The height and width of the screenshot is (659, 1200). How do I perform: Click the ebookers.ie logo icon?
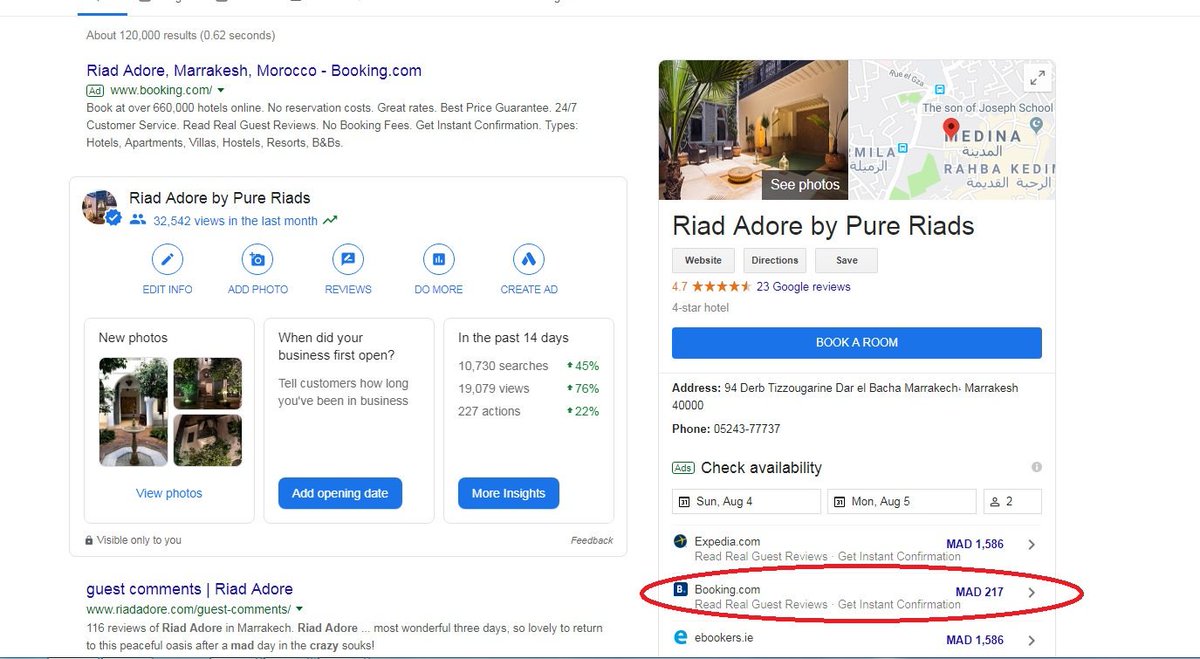pyautogui.click(x=681, y=637)
